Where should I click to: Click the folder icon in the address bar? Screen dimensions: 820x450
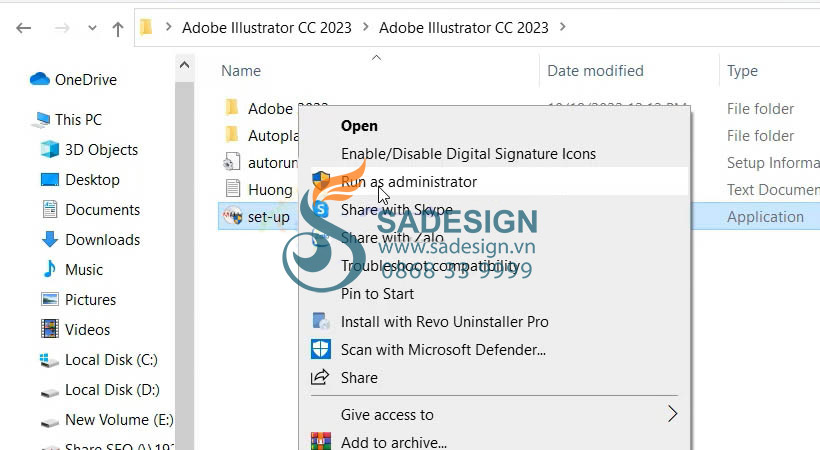click(x=146, y=27)
